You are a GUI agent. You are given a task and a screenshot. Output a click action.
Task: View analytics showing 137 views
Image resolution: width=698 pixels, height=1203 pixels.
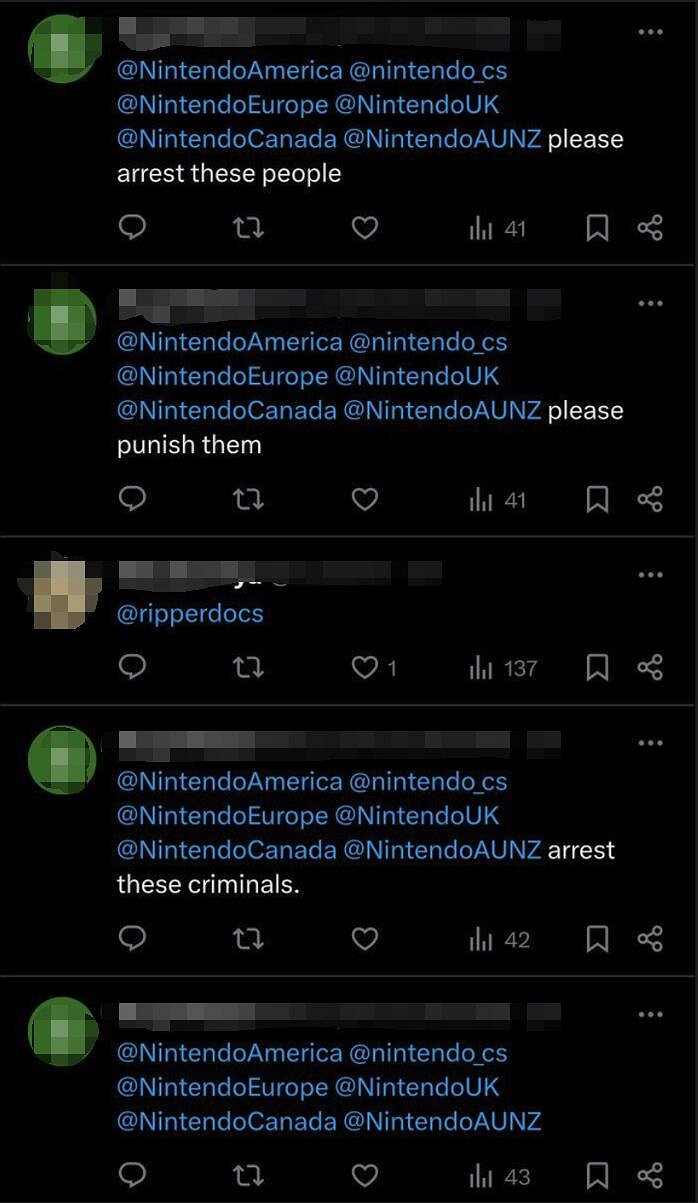tap(503, 668)
